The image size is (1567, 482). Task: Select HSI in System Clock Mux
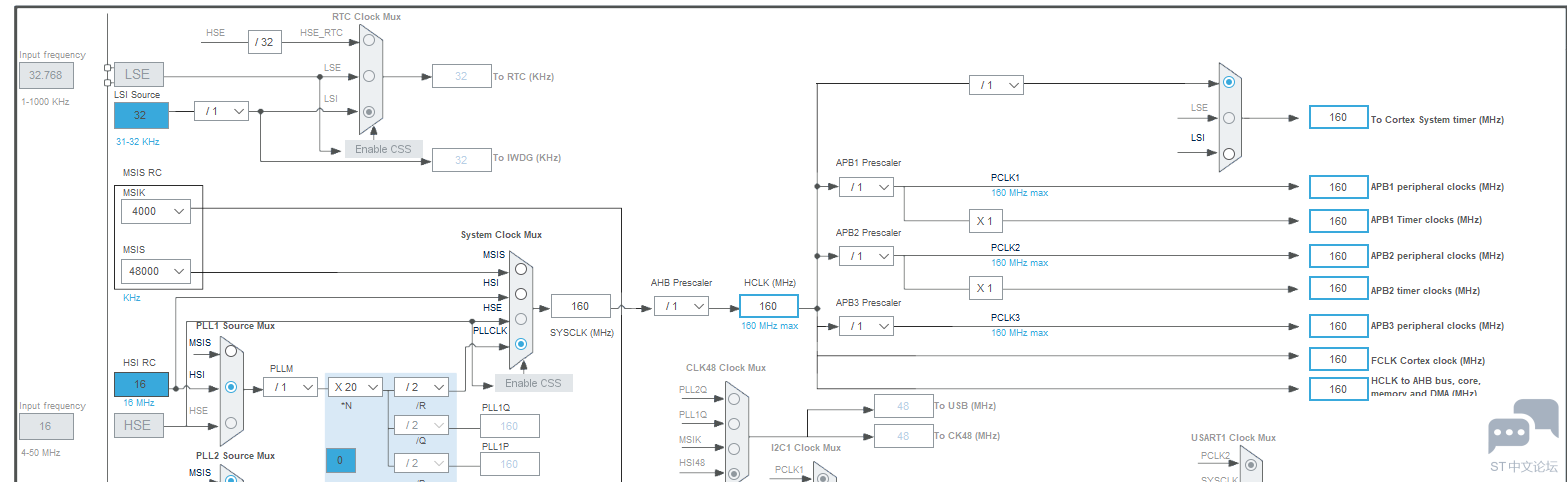[x=520, y=294]
